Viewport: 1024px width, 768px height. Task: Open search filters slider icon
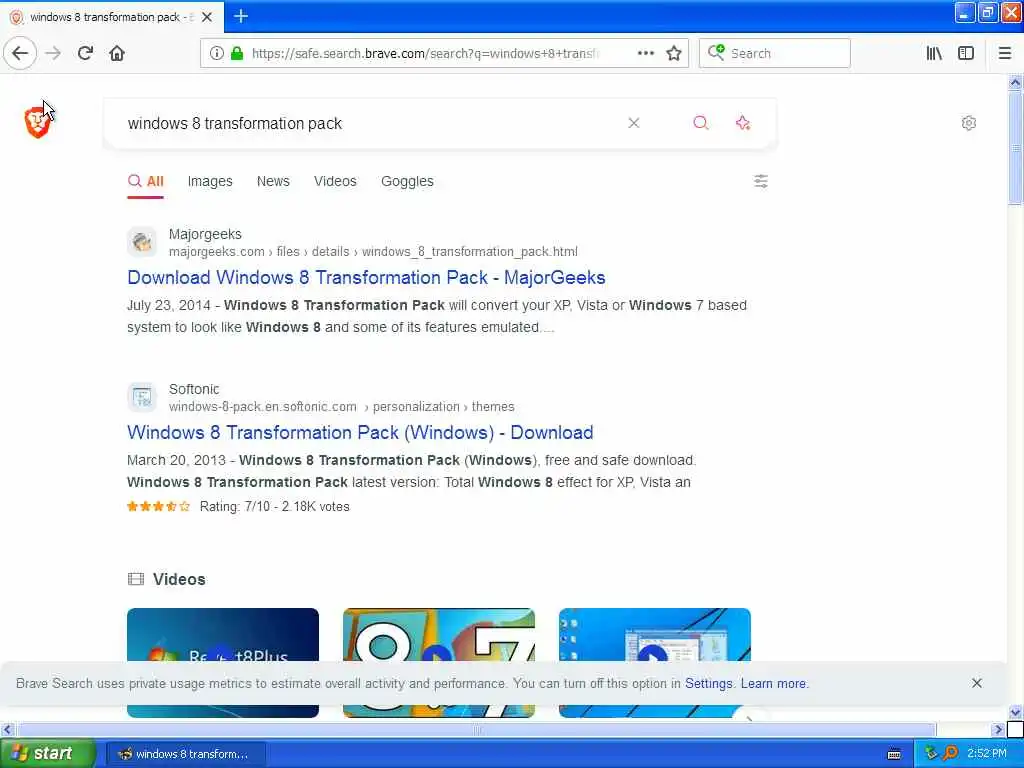[761, 181]
